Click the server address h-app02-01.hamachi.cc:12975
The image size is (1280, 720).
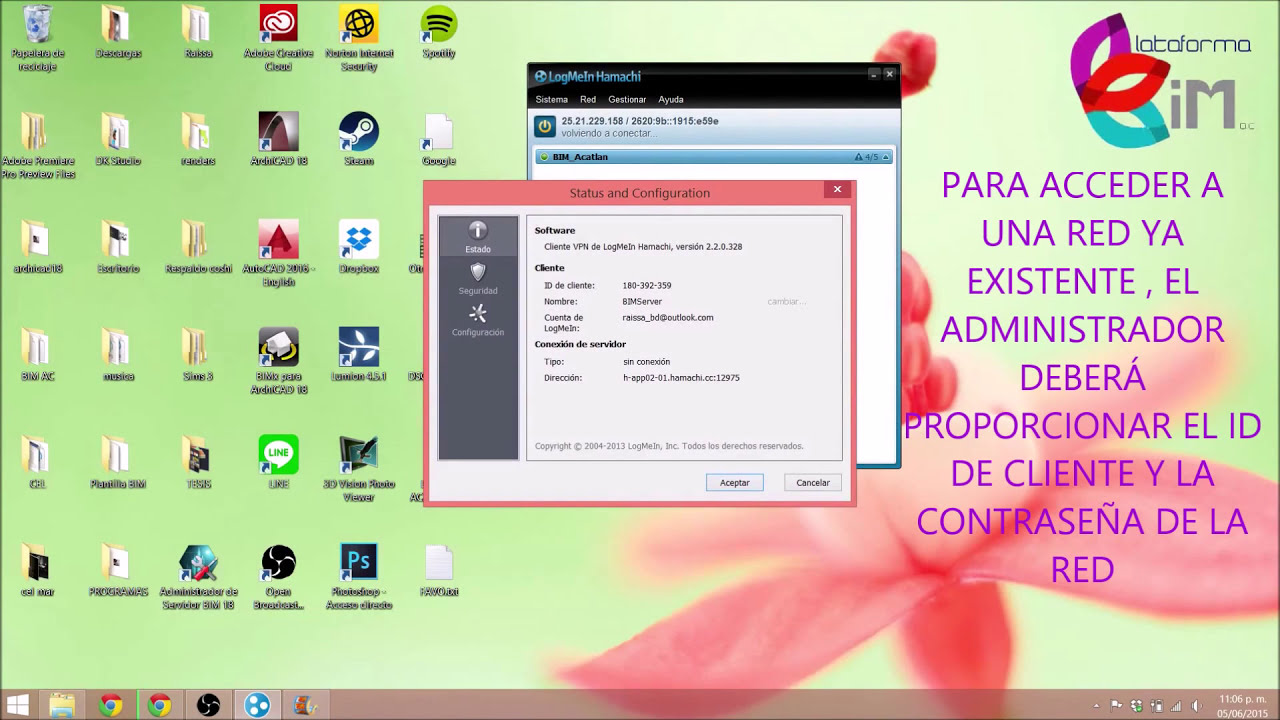click(682, 378)
